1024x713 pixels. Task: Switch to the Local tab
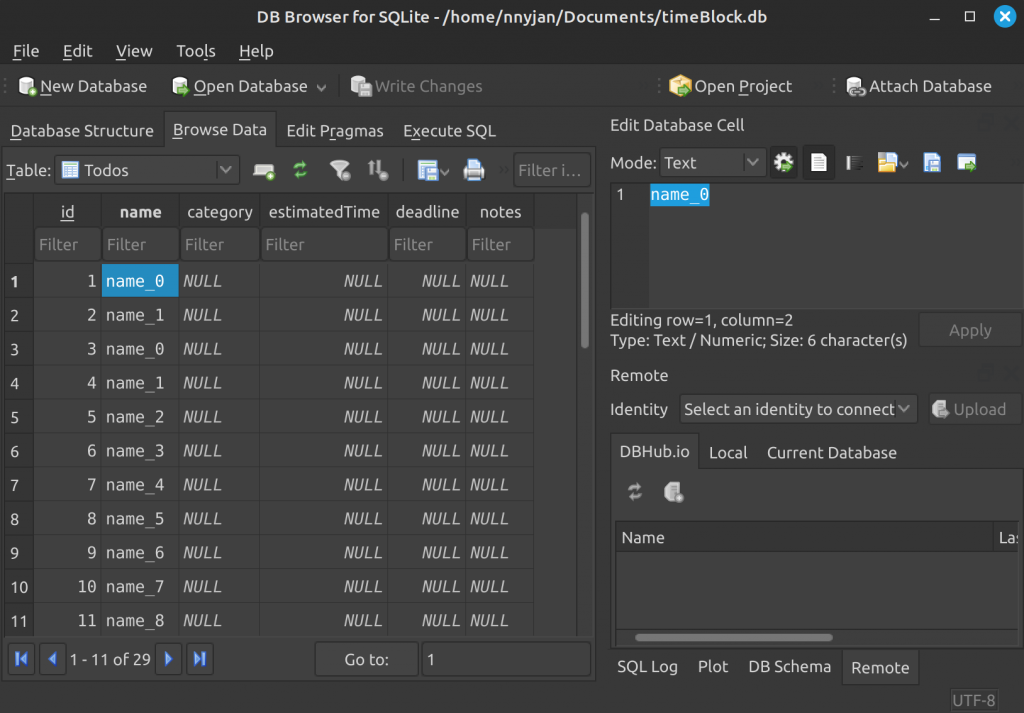[x=728, y=452]
